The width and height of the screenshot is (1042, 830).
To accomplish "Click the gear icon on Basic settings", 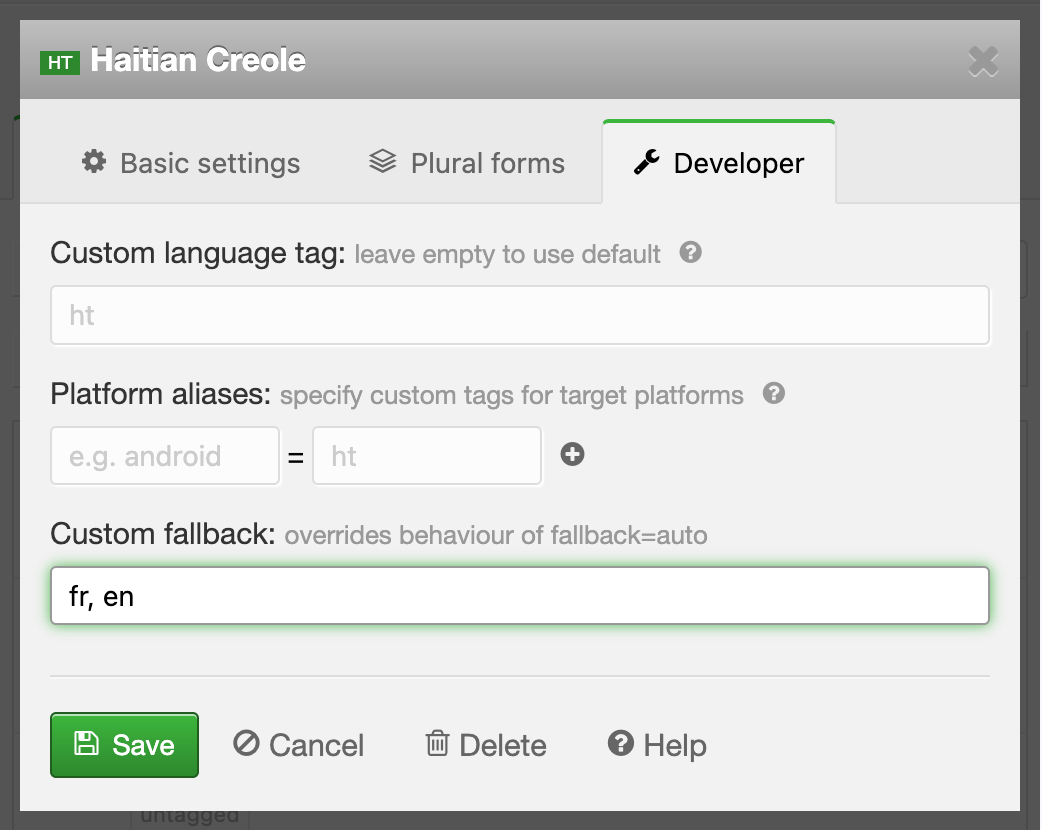I will [x=94, y=162].
